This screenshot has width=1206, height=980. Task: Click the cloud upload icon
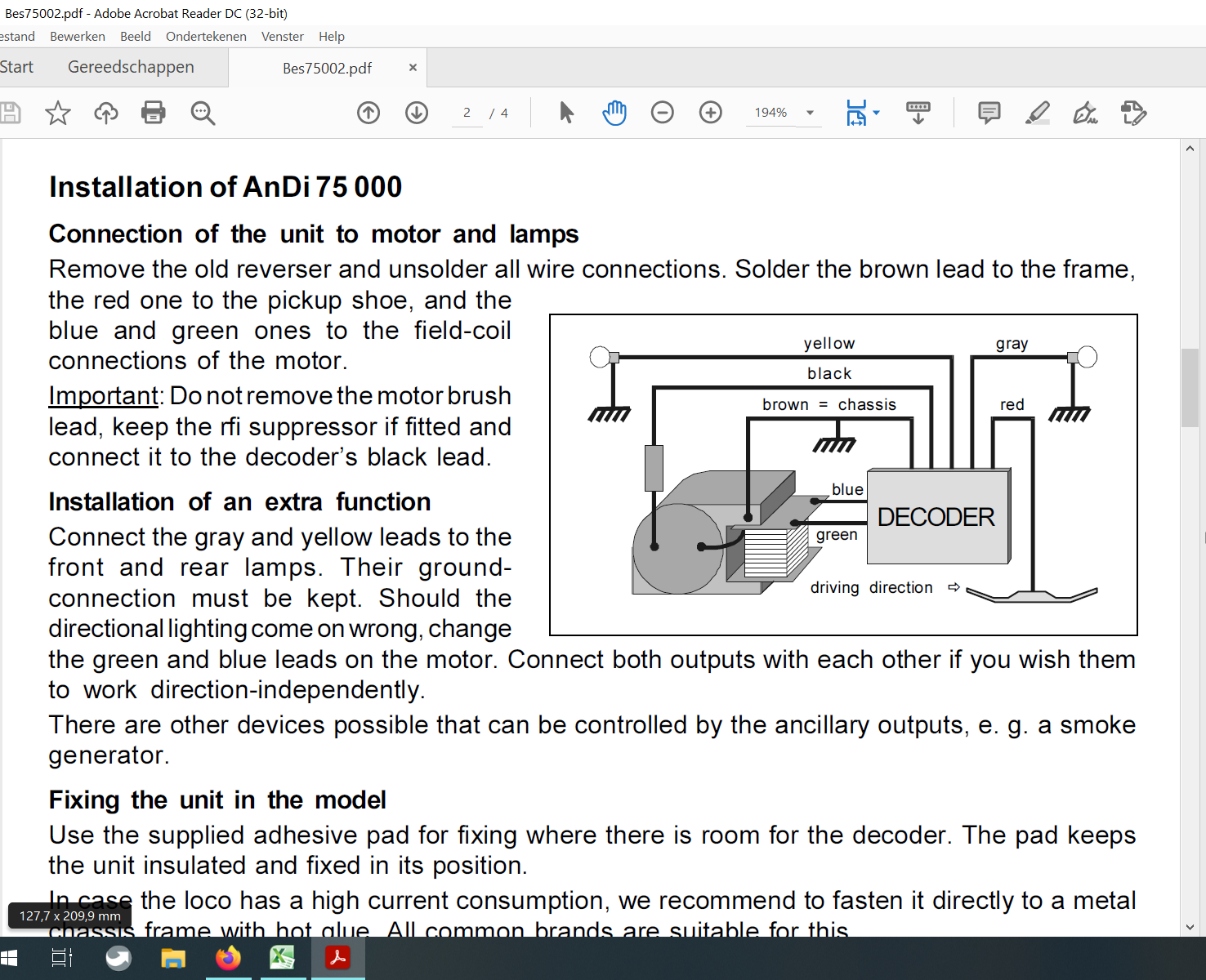(x=106, y=113)
